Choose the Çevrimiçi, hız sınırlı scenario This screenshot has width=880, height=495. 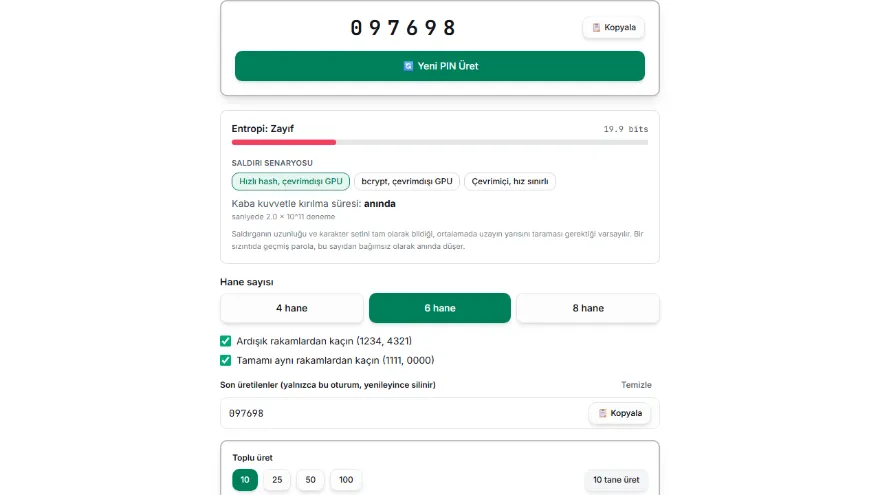[510, 181]
